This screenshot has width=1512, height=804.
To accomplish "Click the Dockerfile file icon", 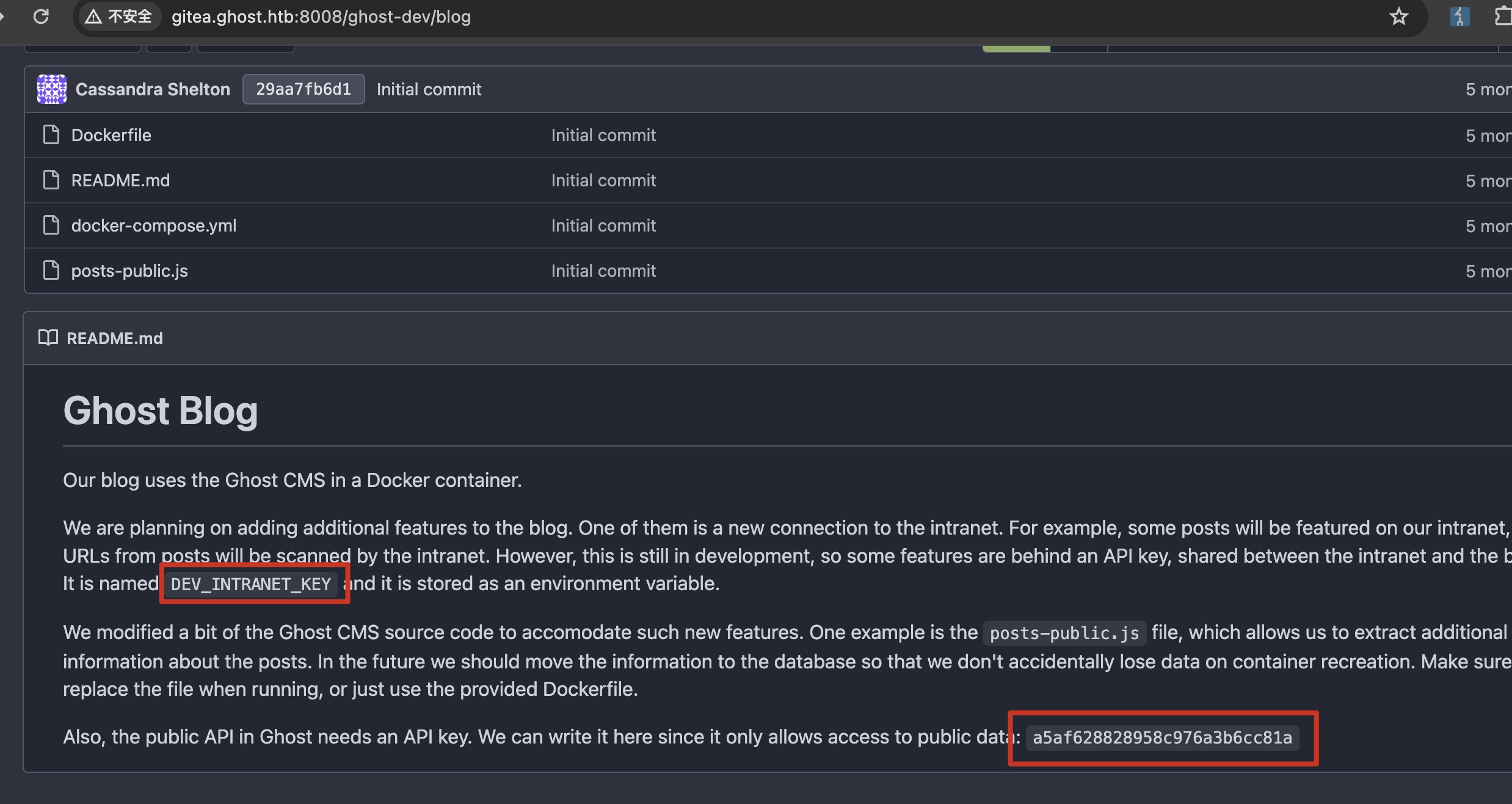I will click(51, 134).
